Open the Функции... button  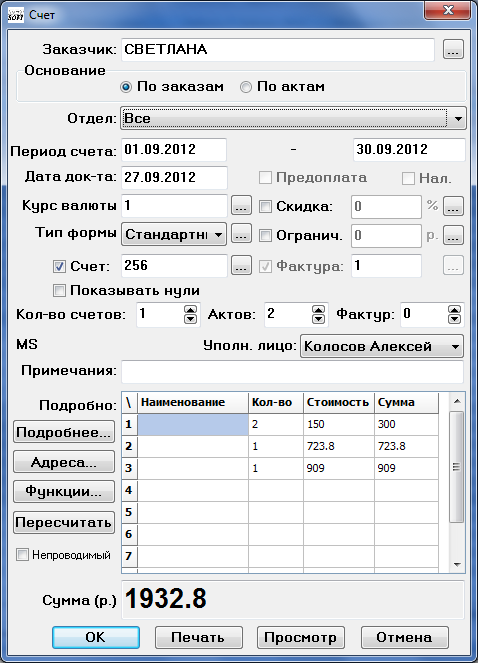click(x=64, y=491)
